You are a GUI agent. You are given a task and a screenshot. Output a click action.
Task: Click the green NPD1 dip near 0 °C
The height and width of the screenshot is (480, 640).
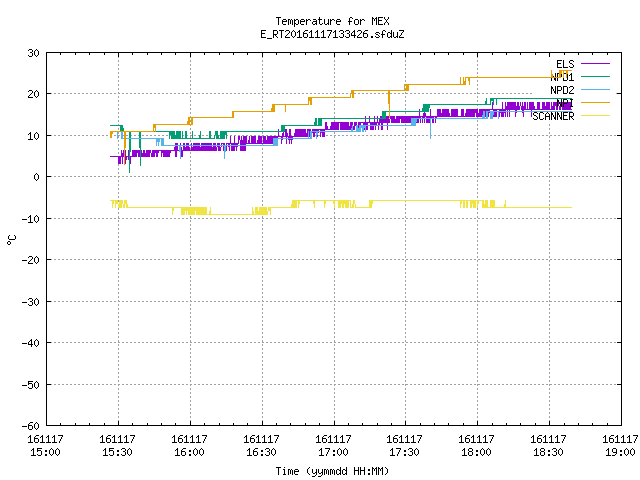coord(130,153)
